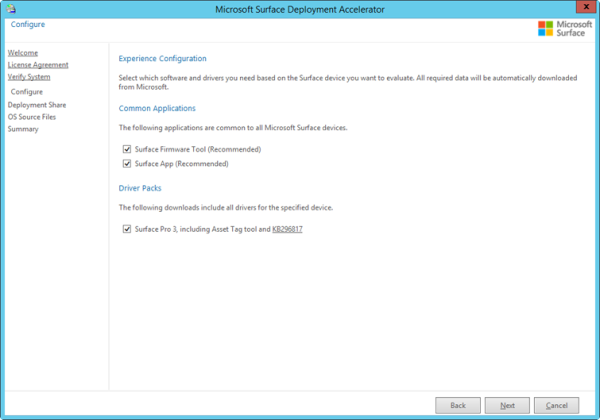Select the Deployment Share step
This screenshot has width=600, height=420.
tap(37, 105)
